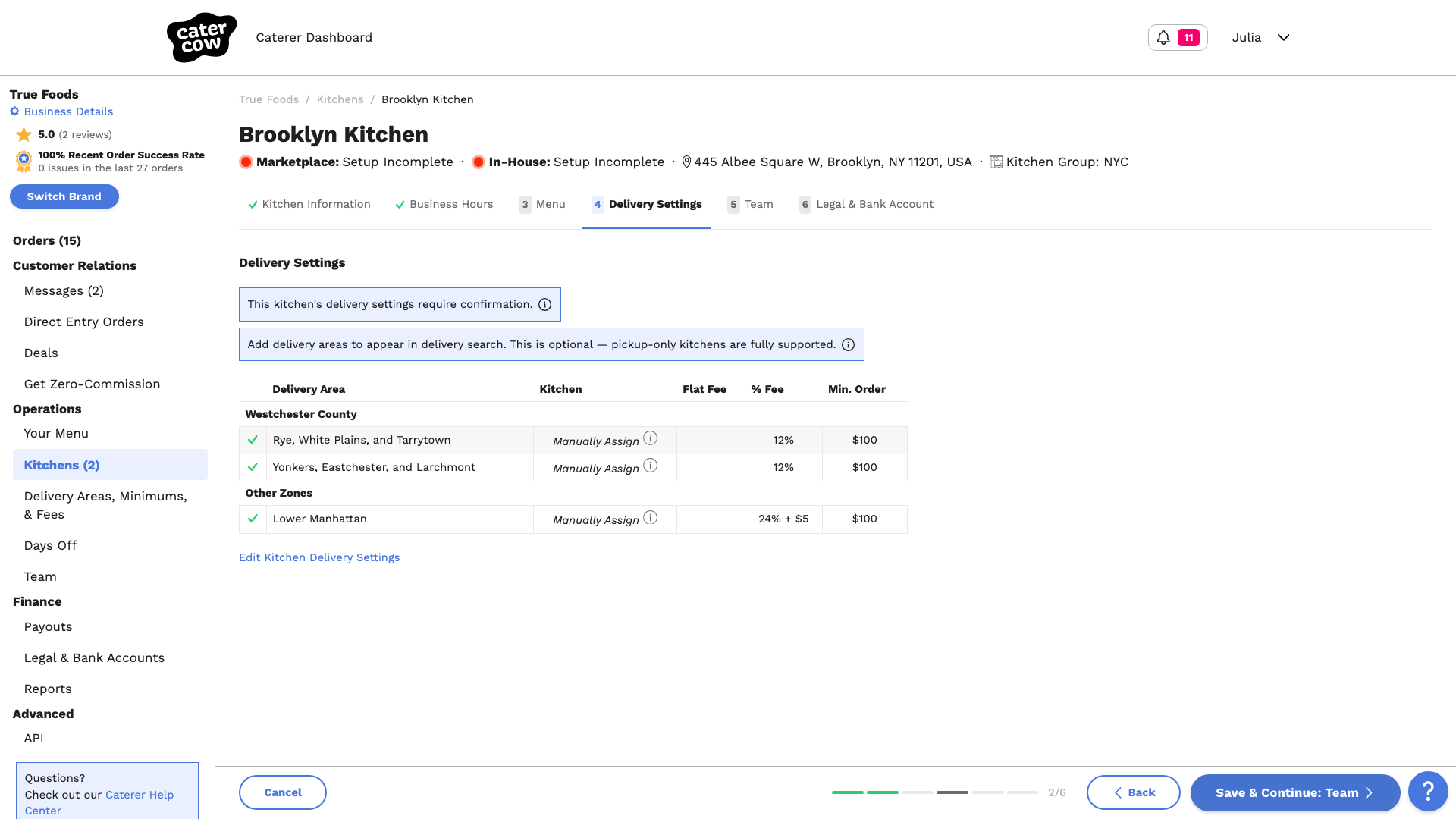The width and height of the screenshot is (1456, 819).
Task: Click Switch Brand button
Action: (x=64, y=196)
